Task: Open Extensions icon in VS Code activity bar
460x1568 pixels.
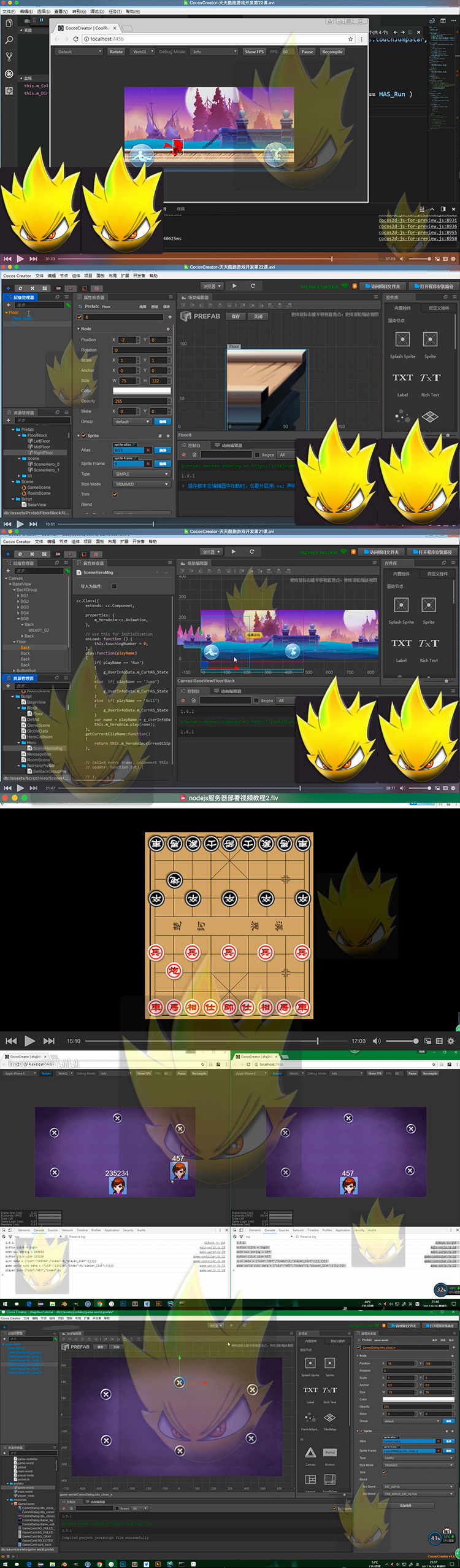Action: [9, 90]
